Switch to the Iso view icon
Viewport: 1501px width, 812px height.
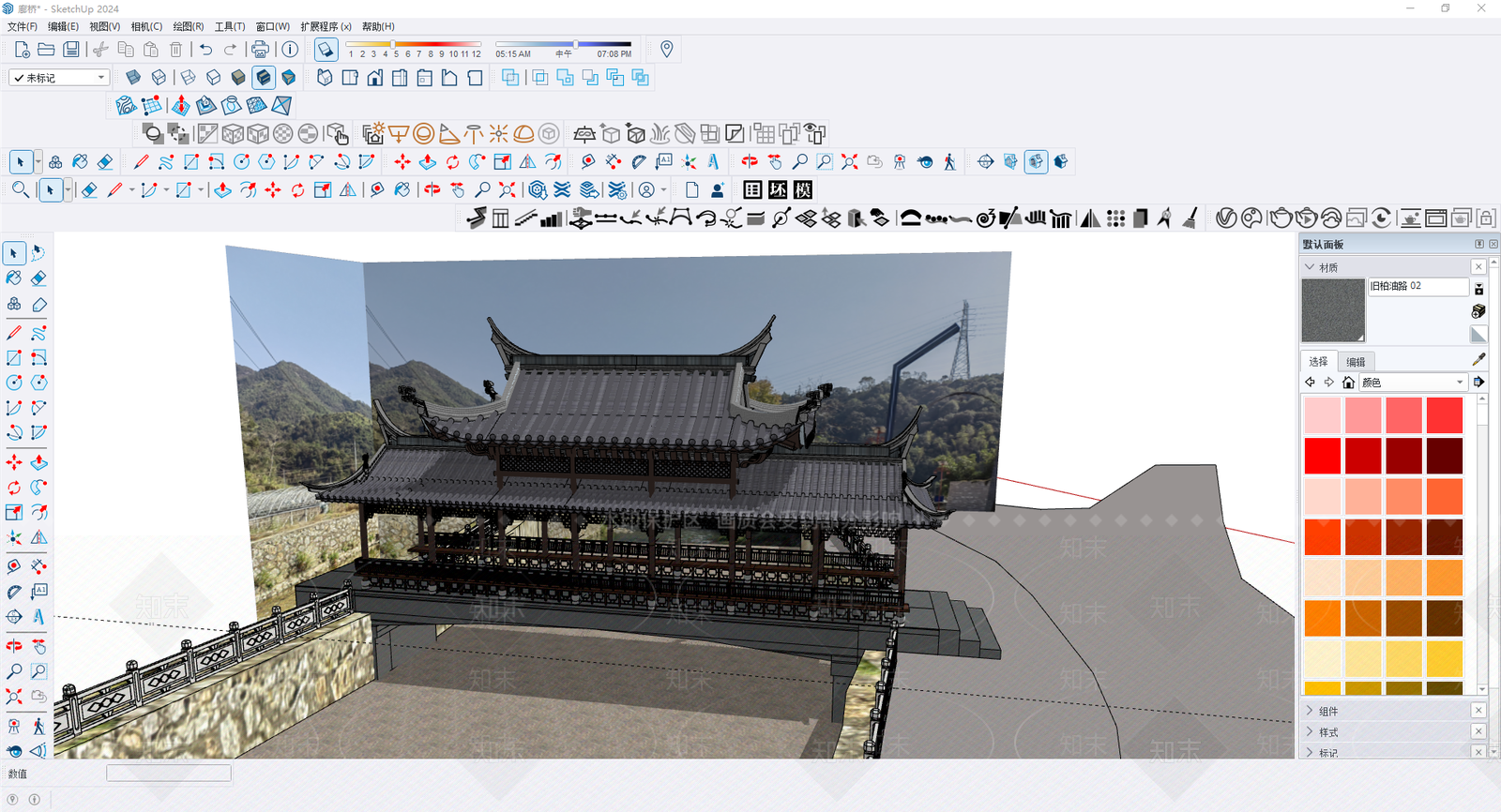pos(325,78)
